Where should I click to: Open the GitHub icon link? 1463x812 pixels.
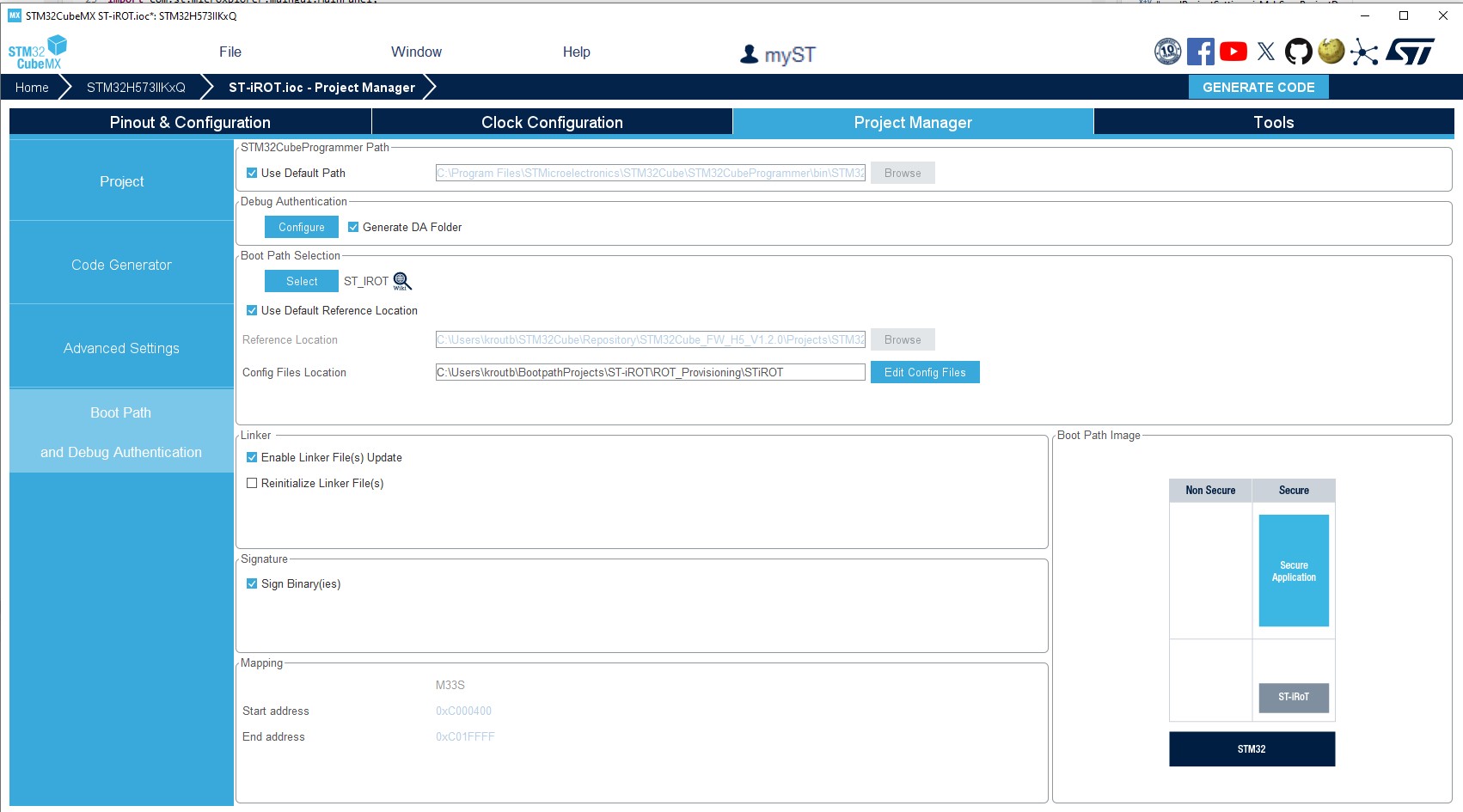click(x=1299, y=52)
